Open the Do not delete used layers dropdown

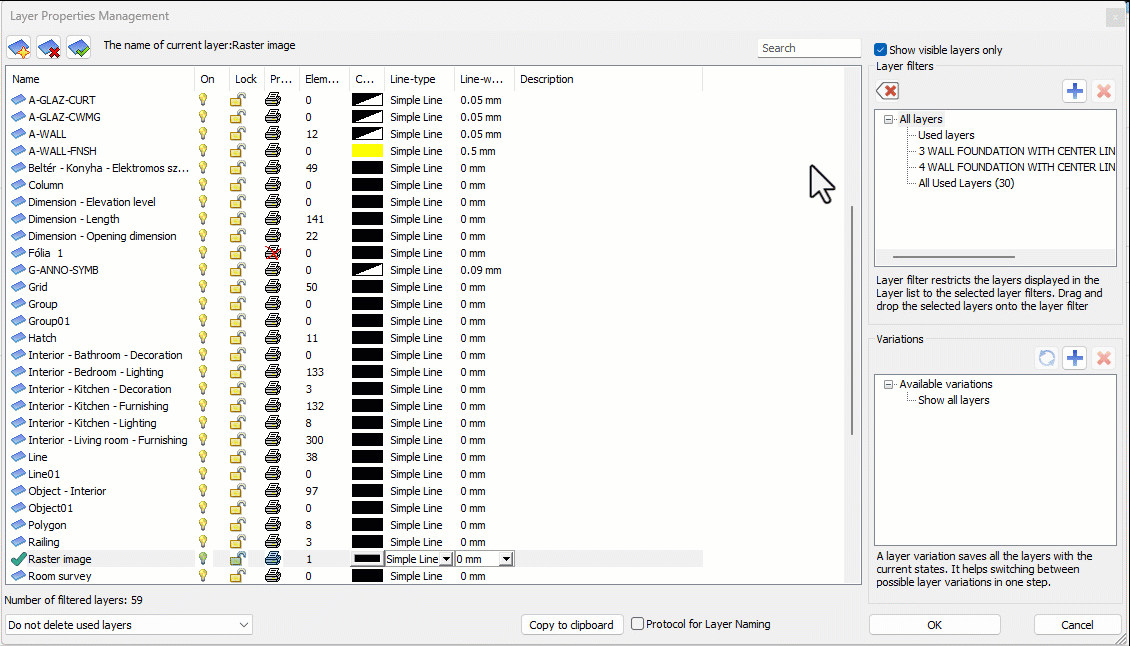128,625
